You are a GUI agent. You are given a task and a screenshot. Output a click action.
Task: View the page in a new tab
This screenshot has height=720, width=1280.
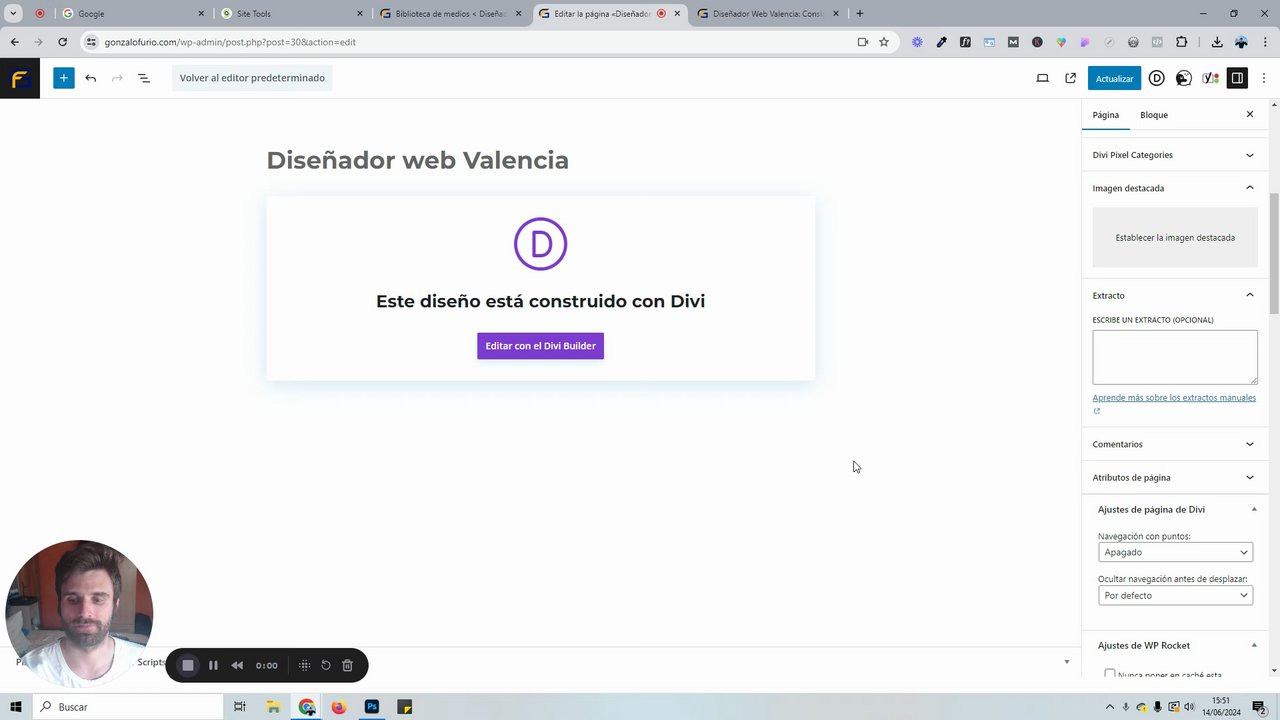1070,78
